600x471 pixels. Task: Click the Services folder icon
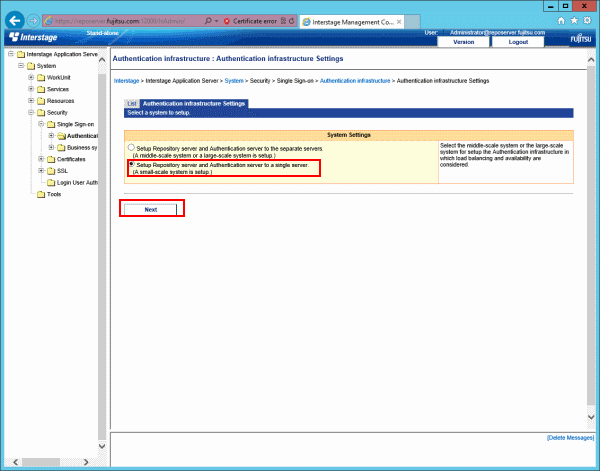click(x=41, y=90)
